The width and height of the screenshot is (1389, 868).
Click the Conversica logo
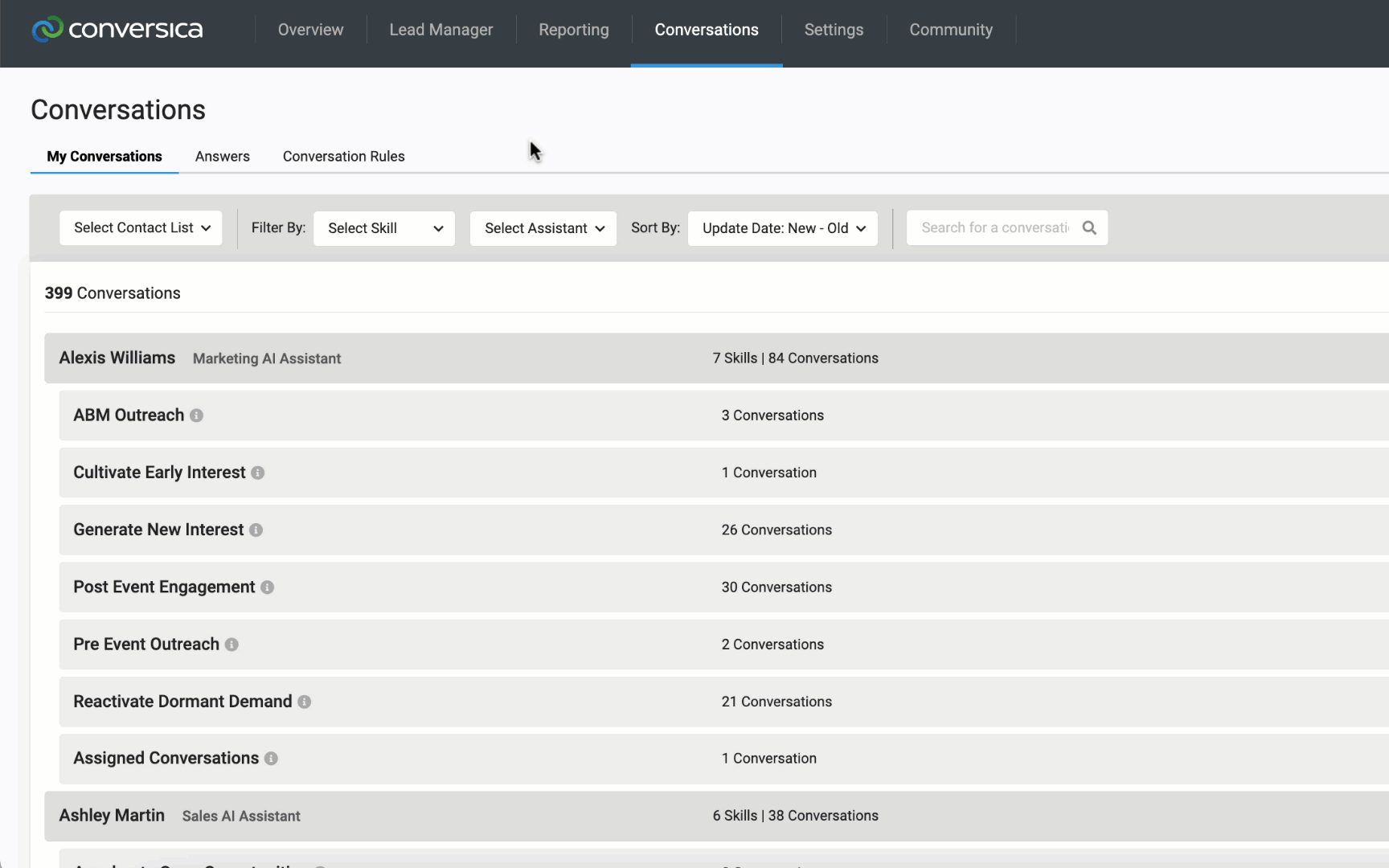point(117,30)
